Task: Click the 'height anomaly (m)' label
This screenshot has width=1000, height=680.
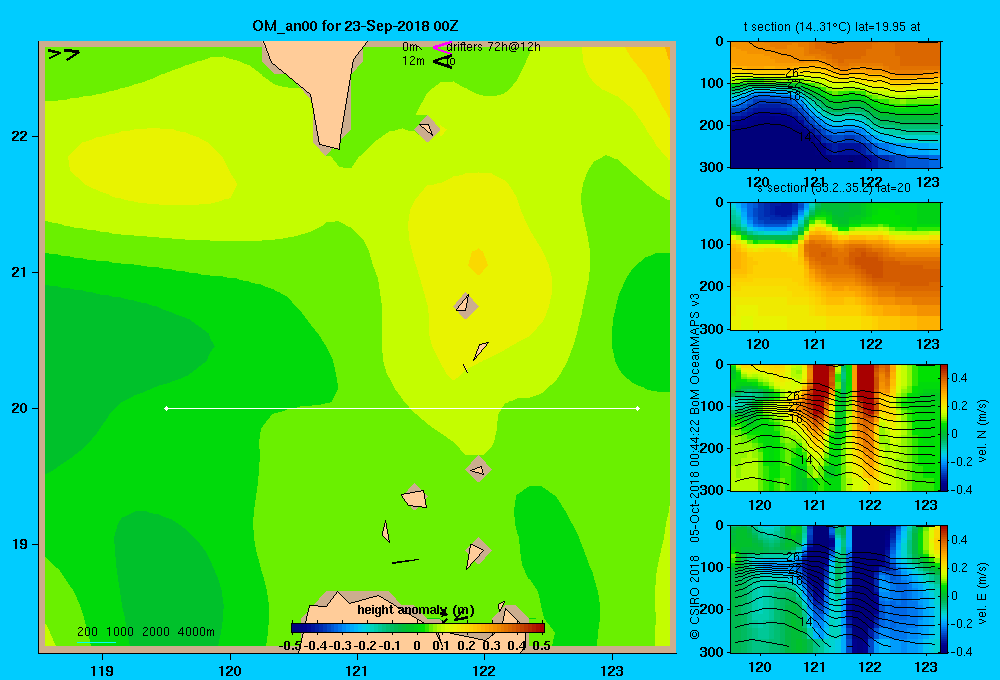Action: pos(415,610)
